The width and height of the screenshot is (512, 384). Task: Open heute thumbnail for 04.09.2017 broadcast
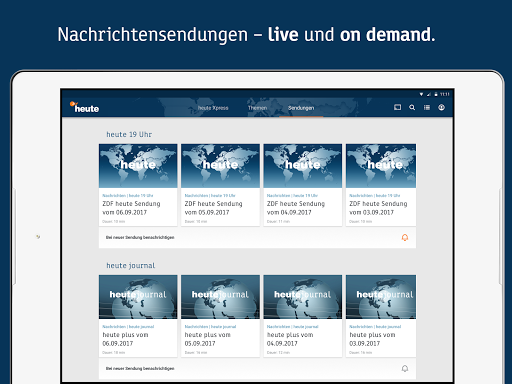coord(303,166)
